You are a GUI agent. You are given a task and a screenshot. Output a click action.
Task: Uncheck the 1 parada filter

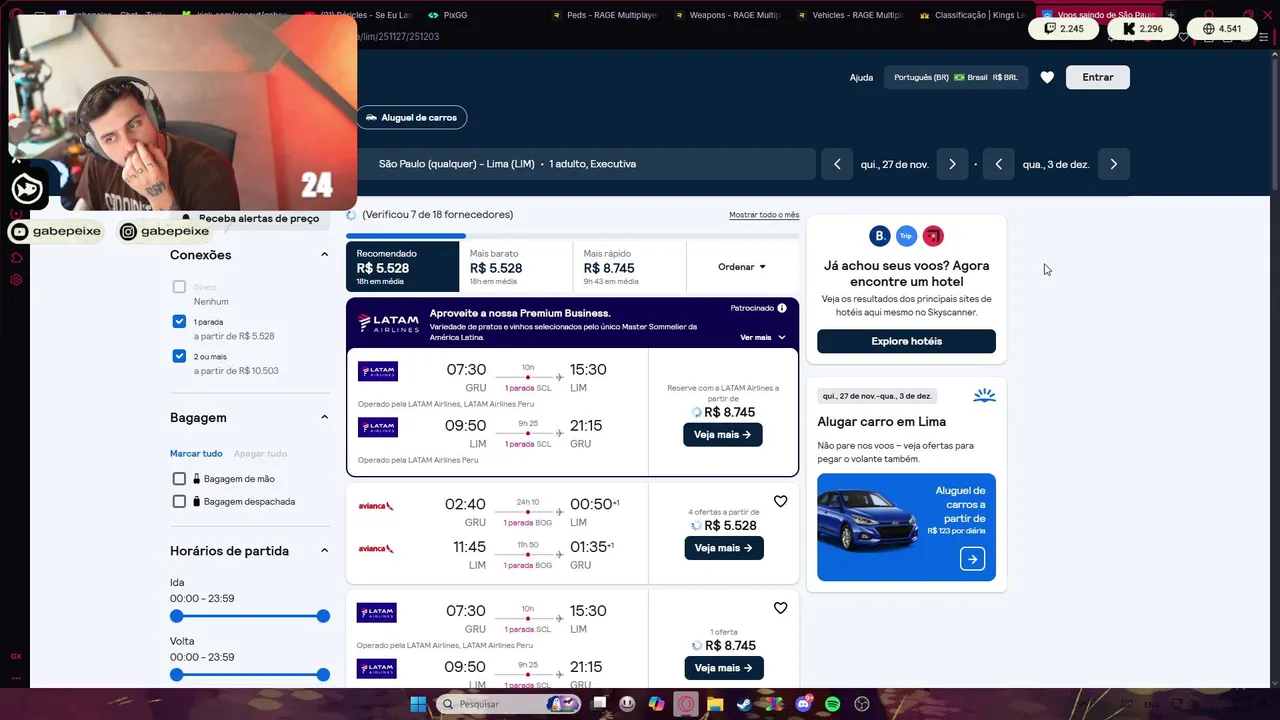[179, 322]
